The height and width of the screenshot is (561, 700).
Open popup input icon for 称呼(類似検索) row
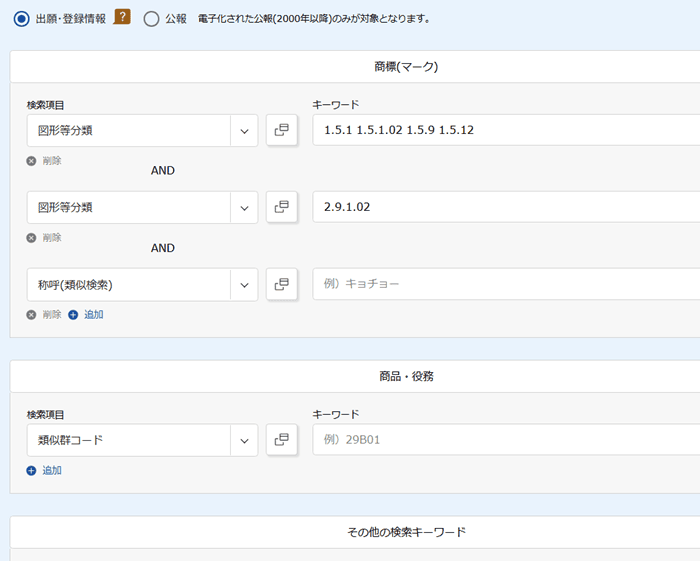tap(282, 284)
